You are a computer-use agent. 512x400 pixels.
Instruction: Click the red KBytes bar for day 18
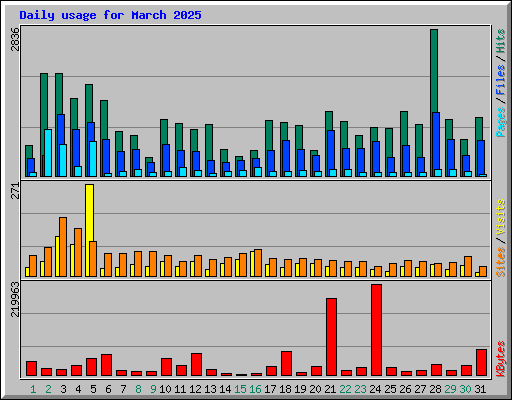(x=286, y=363)
